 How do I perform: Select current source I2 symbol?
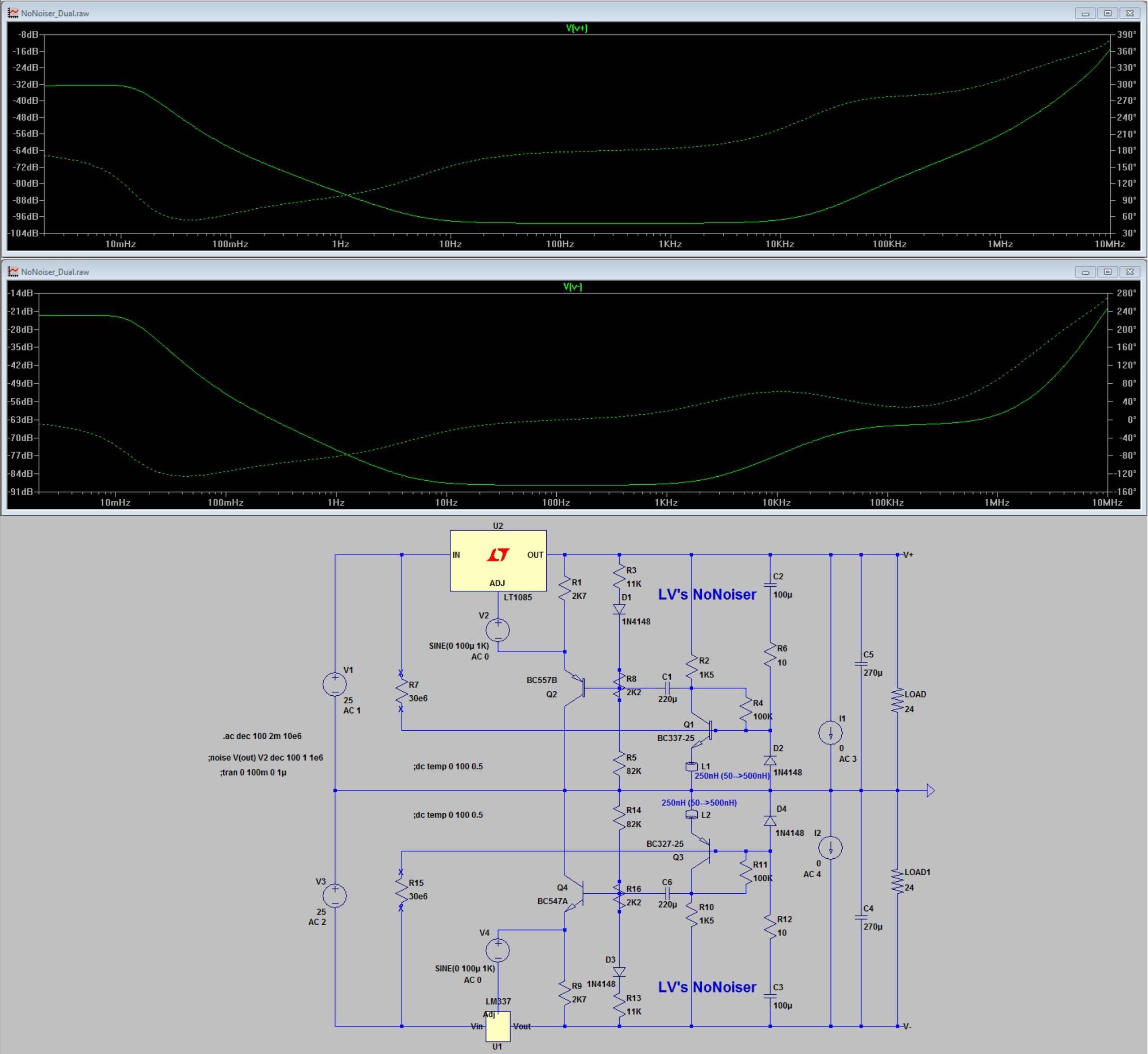click(830, 848)
